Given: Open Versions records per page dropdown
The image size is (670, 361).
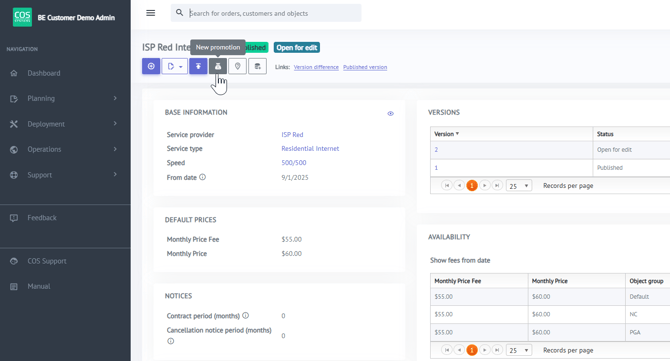Looking at the screenshot, I should (519, 186).
